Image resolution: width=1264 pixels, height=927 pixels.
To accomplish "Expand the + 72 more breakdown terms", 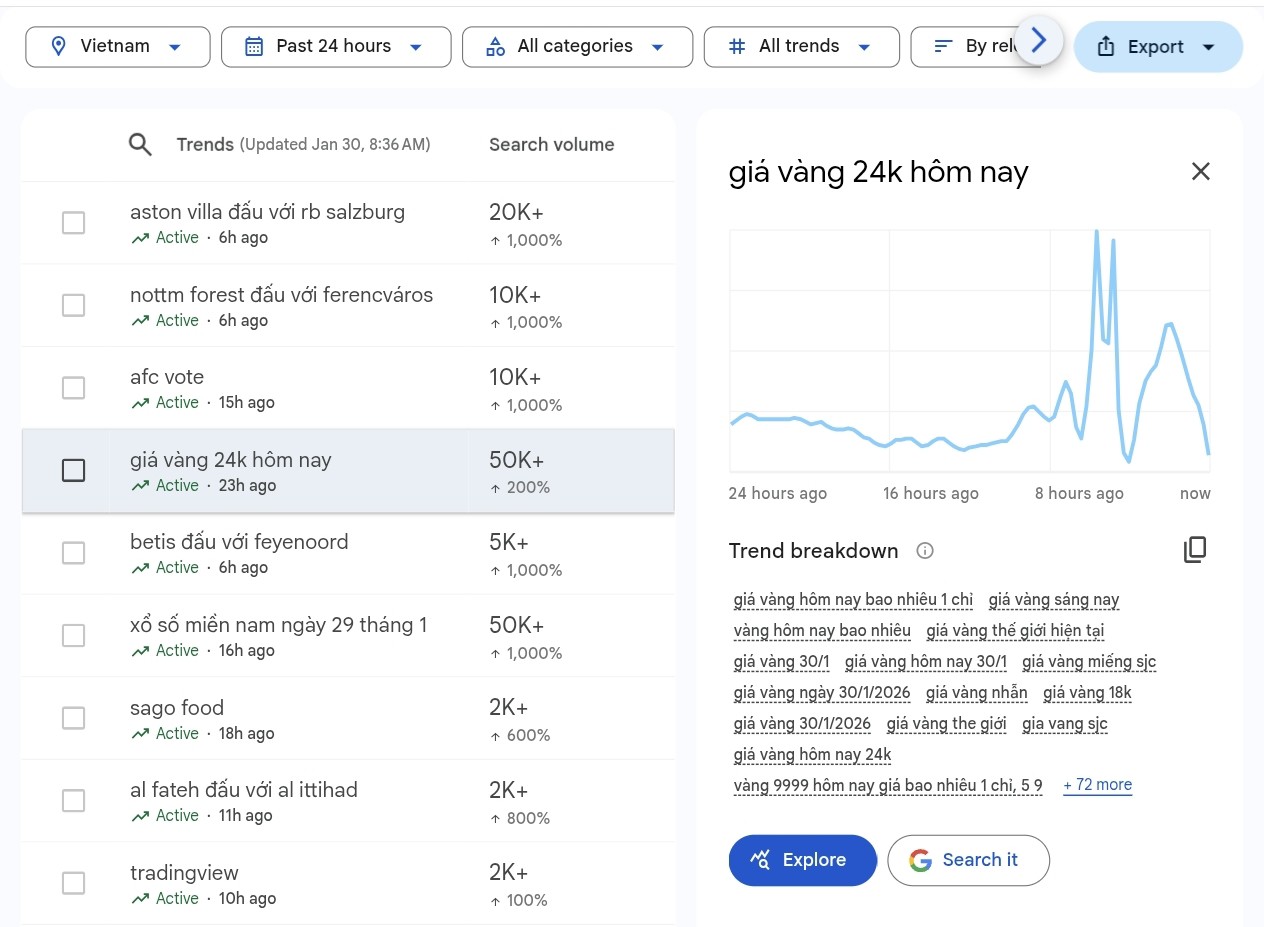I will pos(1096,784).
